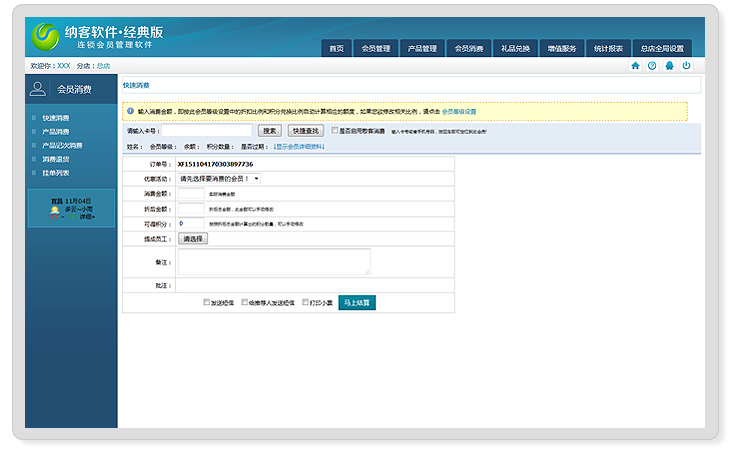Click the home icon in top-right toolbar
The image size is (730, 450).
[635, 65]
